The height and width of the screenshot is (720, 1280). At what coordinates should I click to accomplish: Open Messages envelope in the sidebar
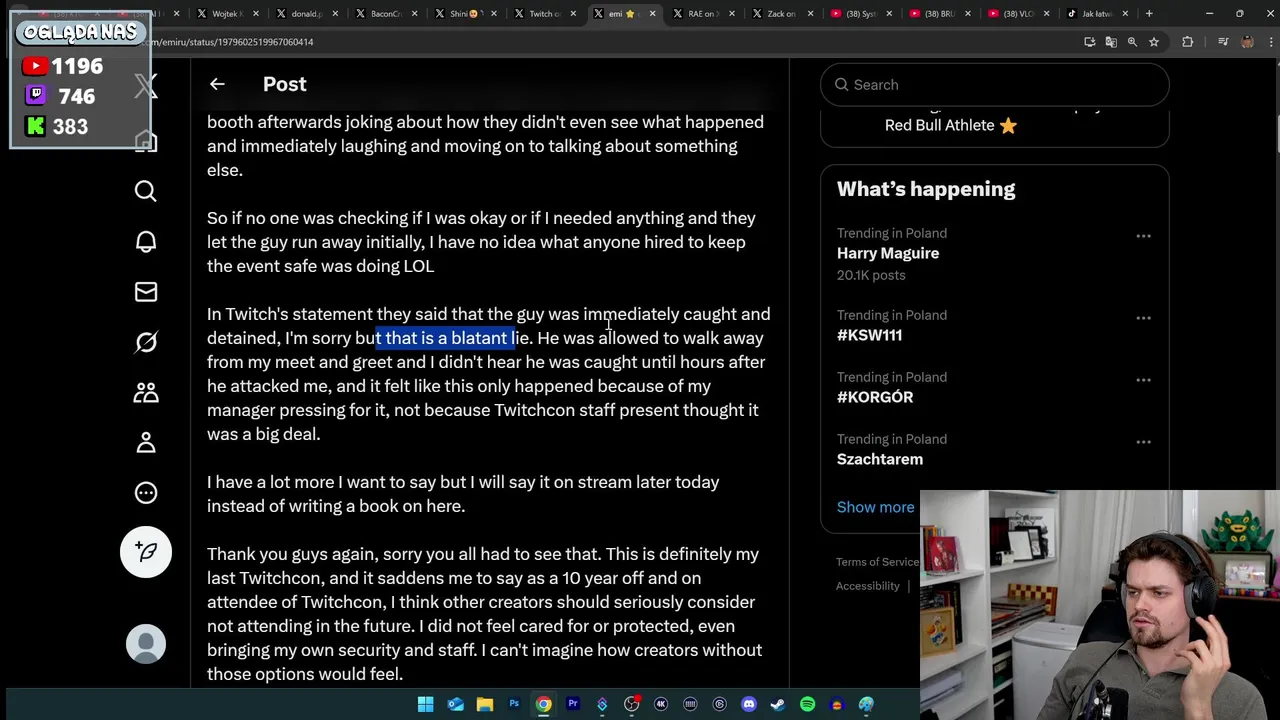(x=146, y=291)
